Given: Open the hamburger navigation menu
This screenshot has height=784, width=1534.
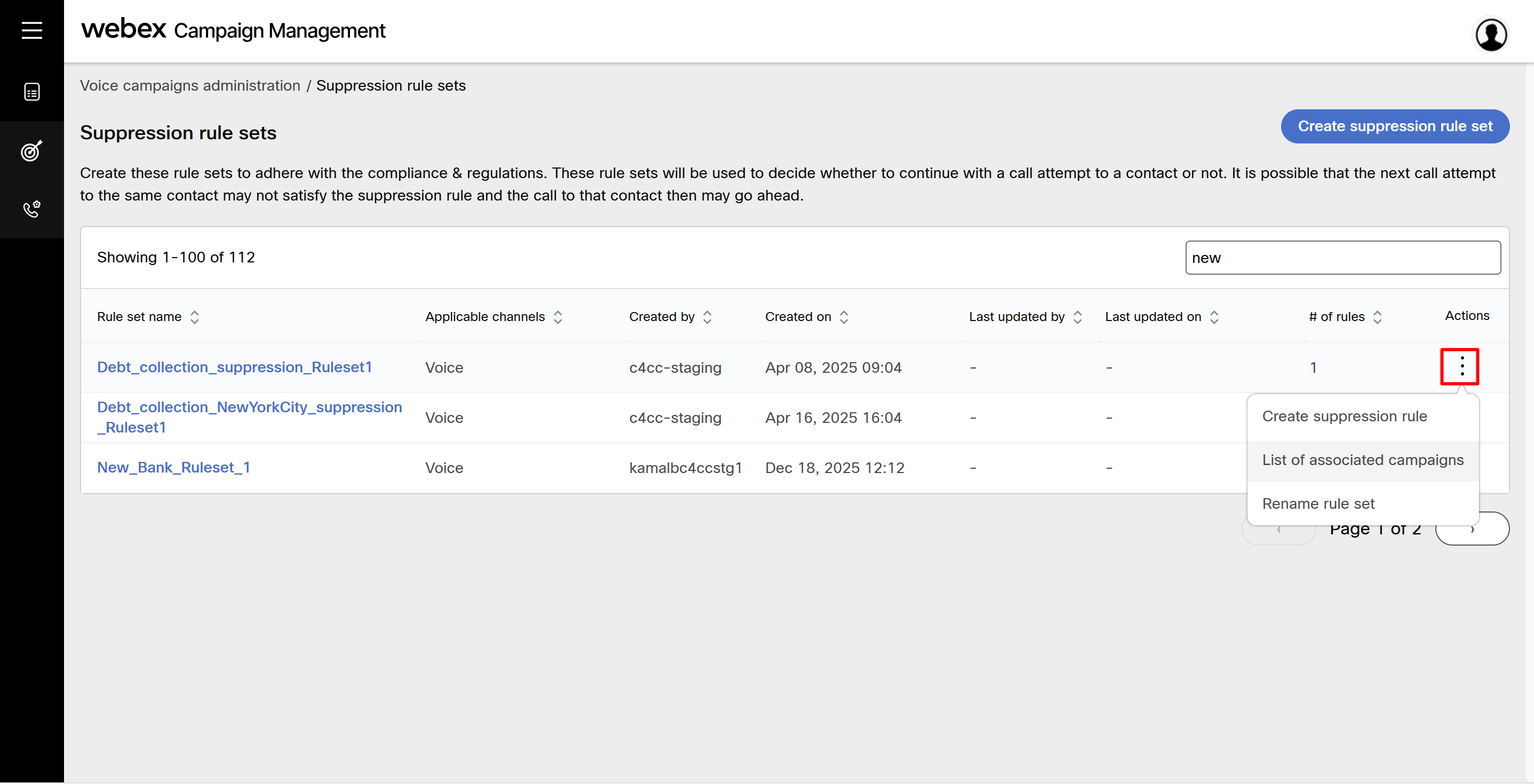Looking at the screenshot, I should coord(31,30).
